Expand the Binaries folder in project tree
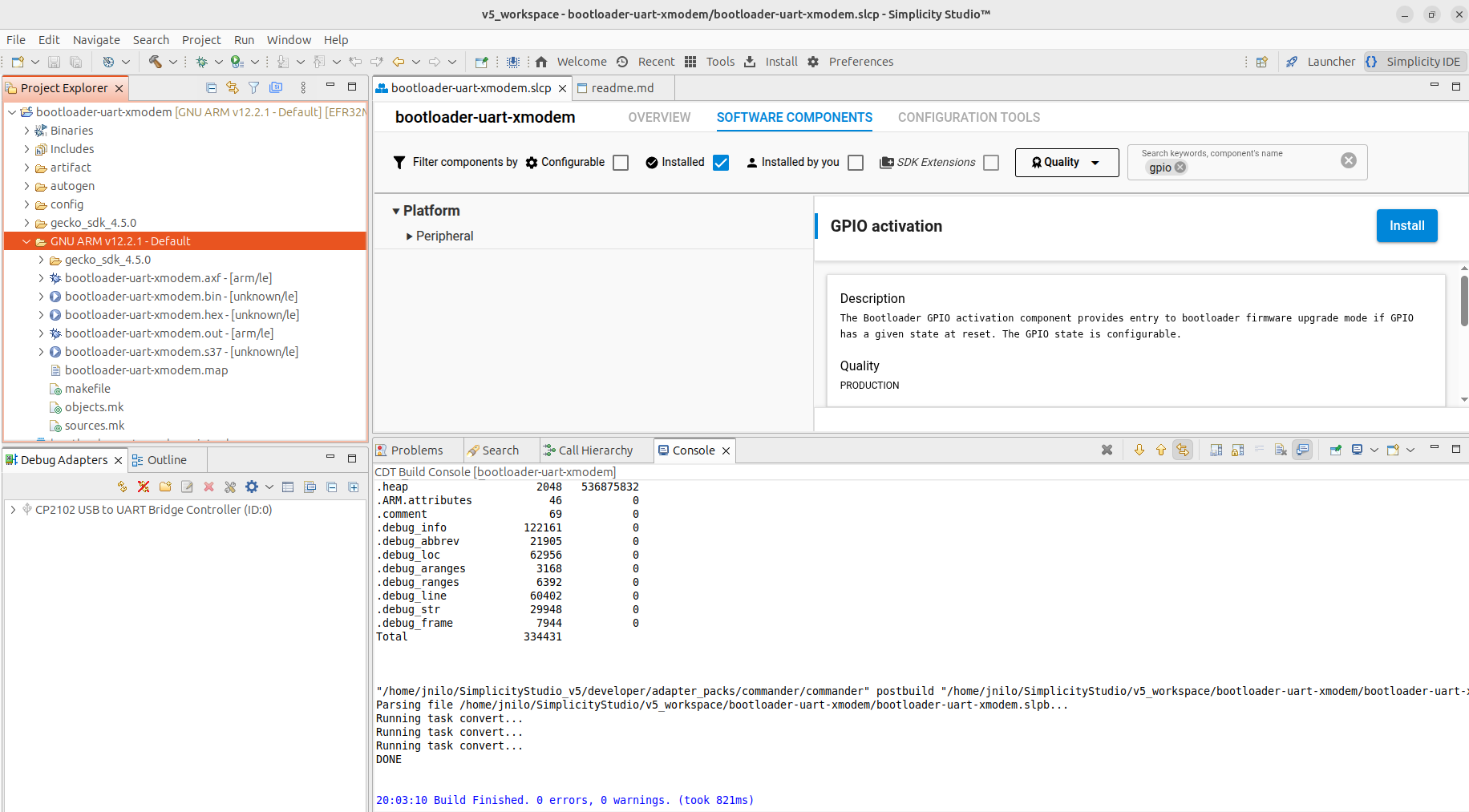The image size is (1469, 812). (26, 131)
